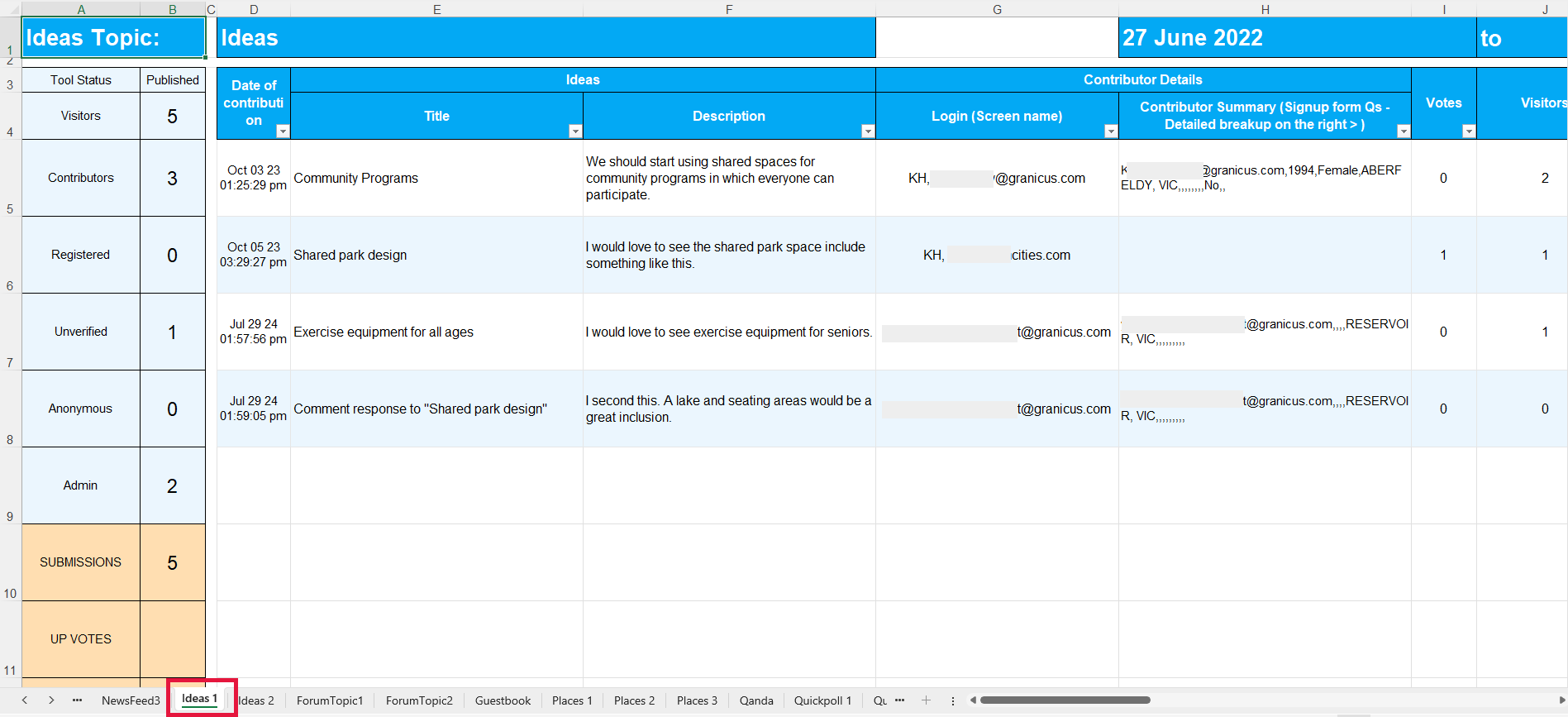Select row 5 header

click(10, 178)
